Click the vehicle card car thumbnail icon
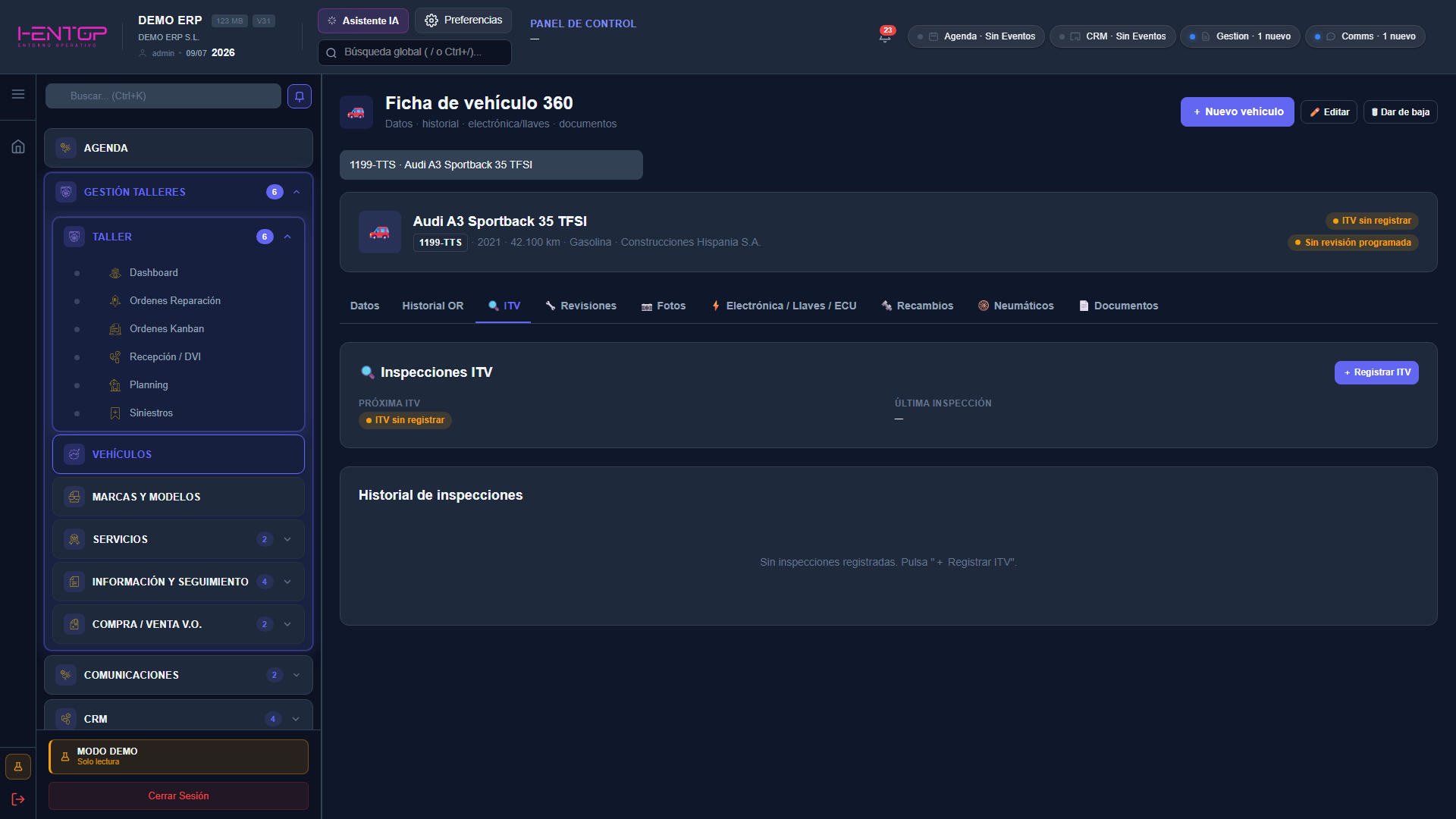Screen dimensions: 1456x819 tap(380, 232)
